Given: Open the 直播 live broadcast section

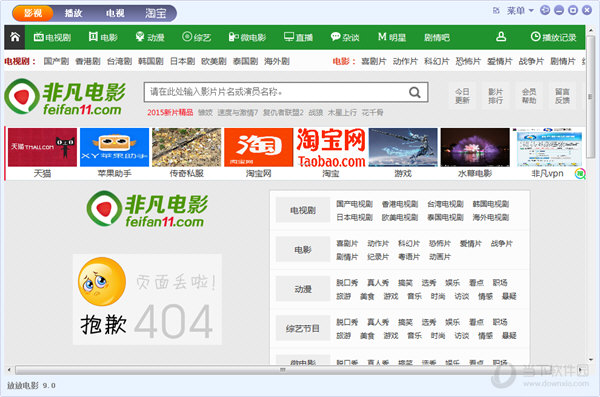Looking at the screenshot, I should tap(298, 37).
